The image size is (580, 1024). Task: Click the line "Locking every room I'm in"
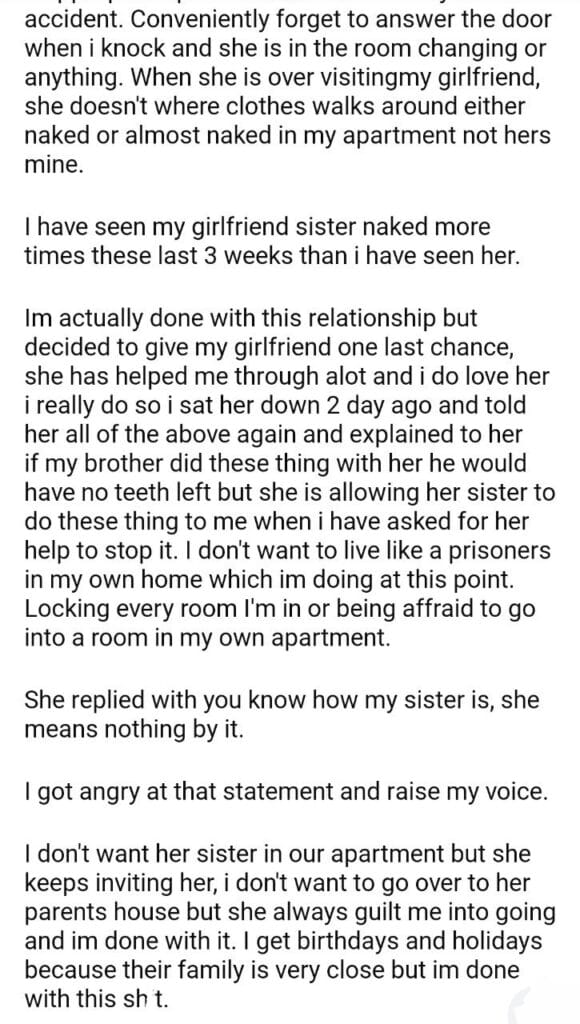(x=280, y=607)
